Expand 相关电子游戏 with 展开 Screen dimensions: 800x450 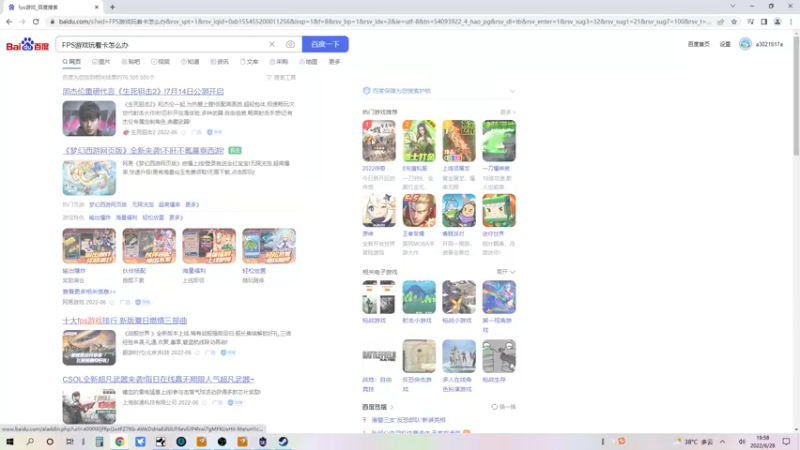506,272
